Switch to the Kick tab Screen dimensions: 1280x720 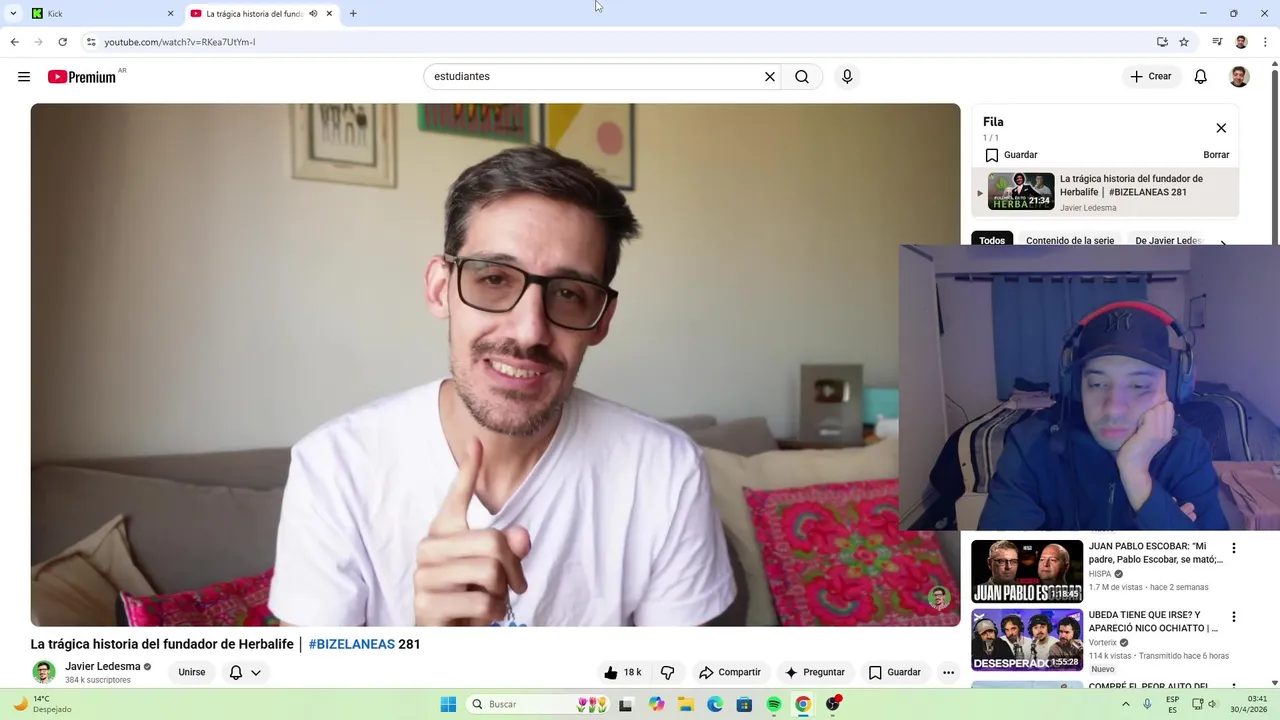click(x=100, y=14)
